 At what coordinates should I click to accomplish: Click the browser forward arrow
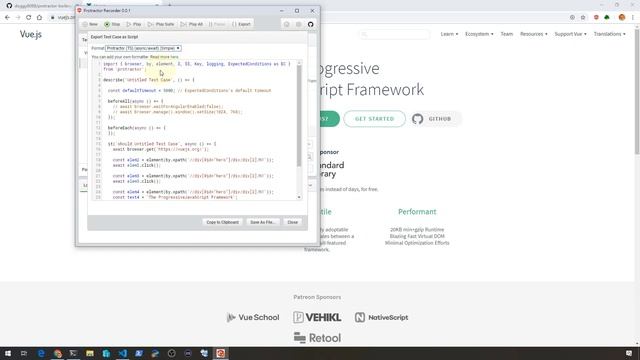[18, 18]
